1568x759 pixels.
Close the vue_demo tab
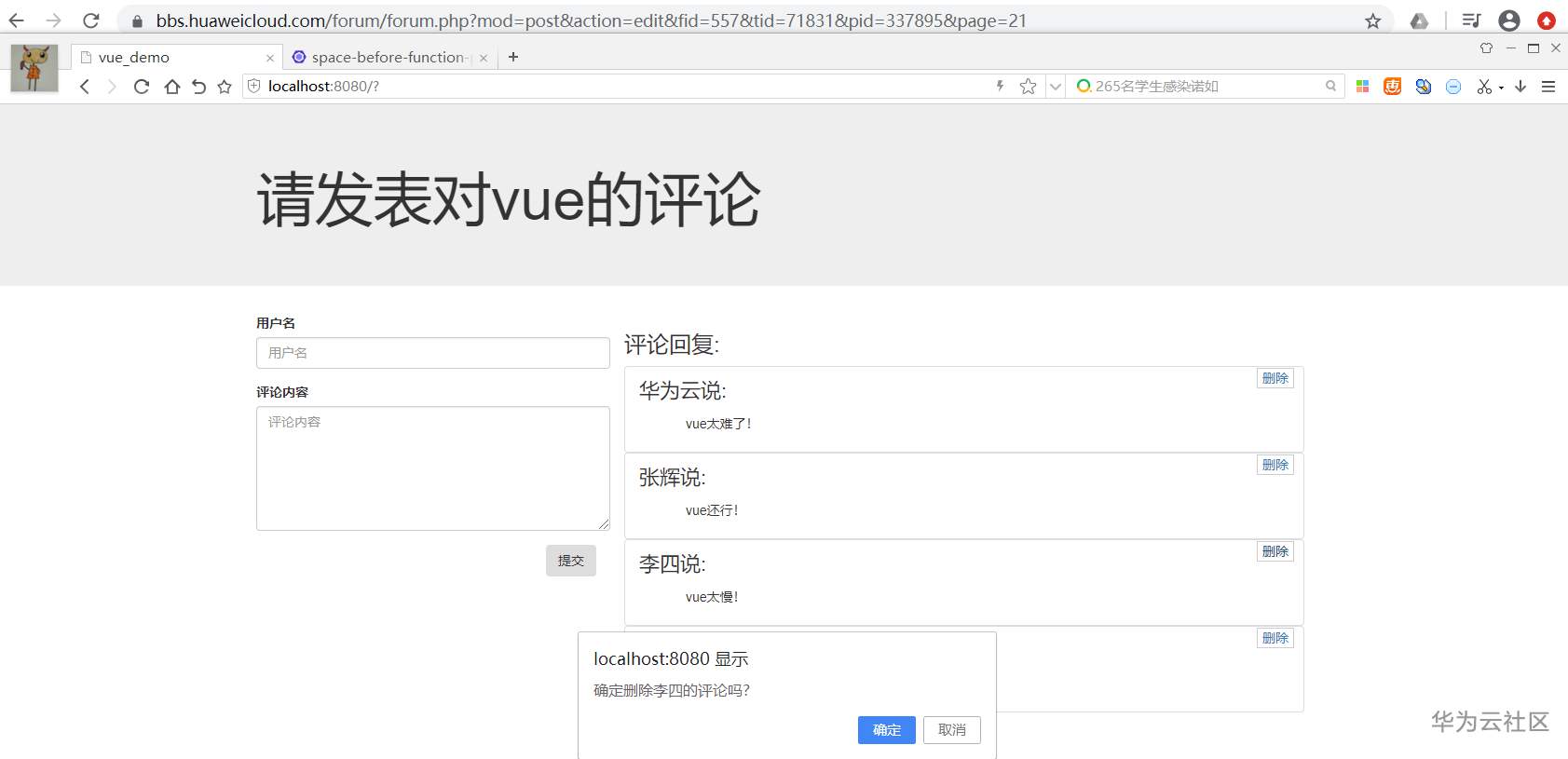(x=270, y=58)
